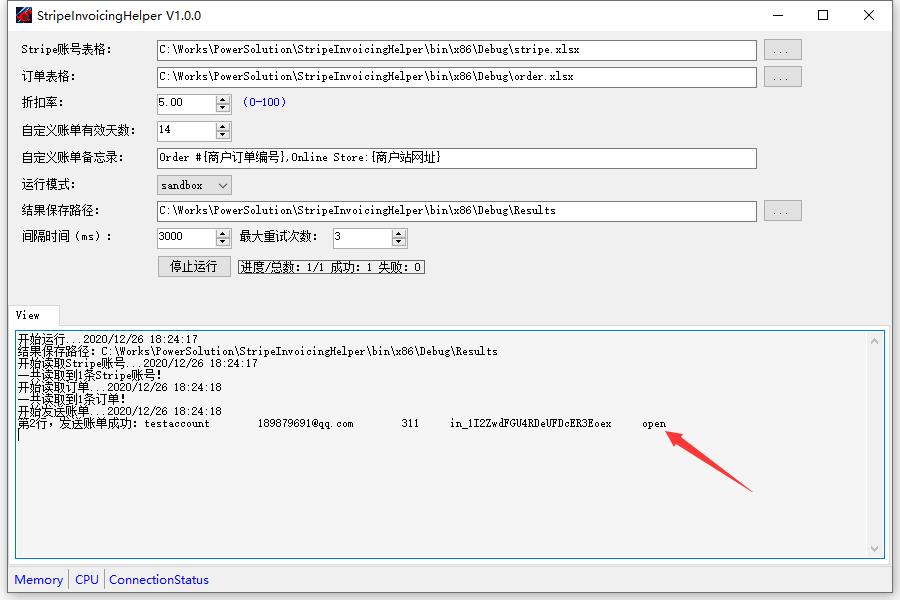Screen dimensions: 900x600
Task: Click the 'open' status text in log
Action: (654, 424)
